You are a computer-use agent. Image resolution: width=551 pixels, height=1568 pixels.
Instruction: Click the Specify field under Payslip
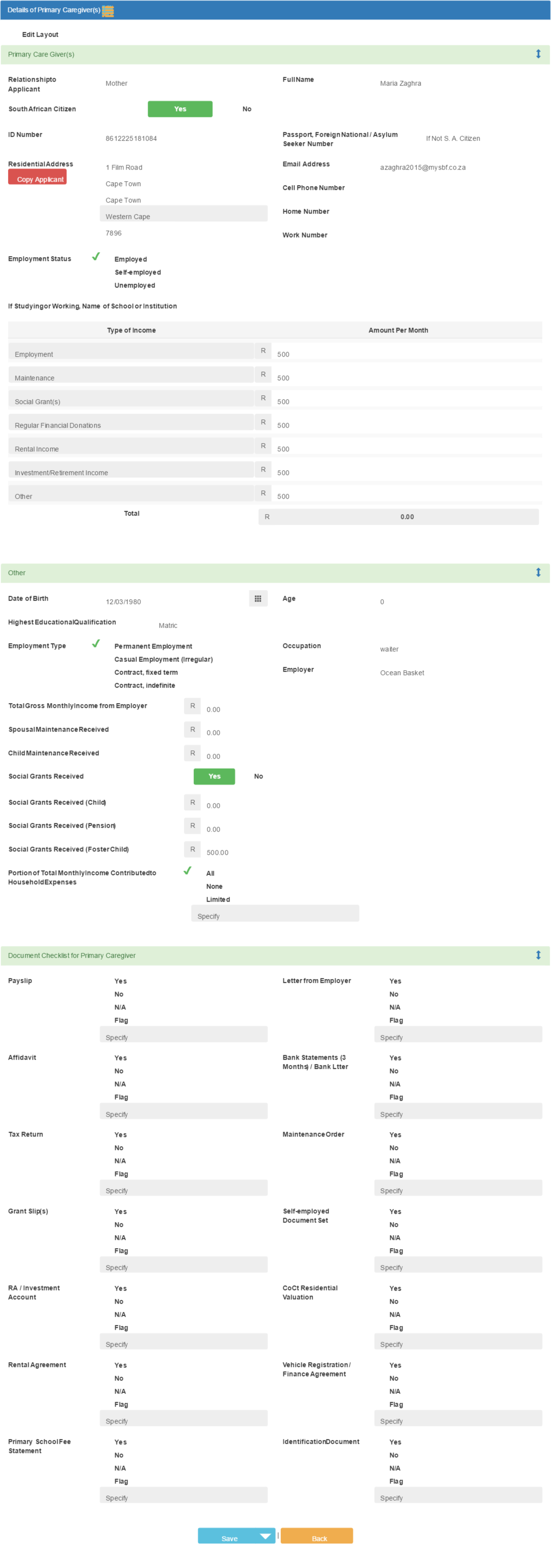pos(183,1035)
